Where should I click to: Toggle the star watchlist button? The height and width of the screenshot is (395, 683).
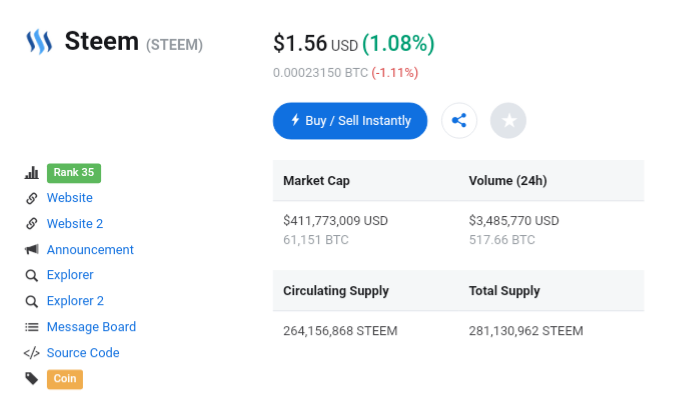pyautogui.click(x=508, y=121)
